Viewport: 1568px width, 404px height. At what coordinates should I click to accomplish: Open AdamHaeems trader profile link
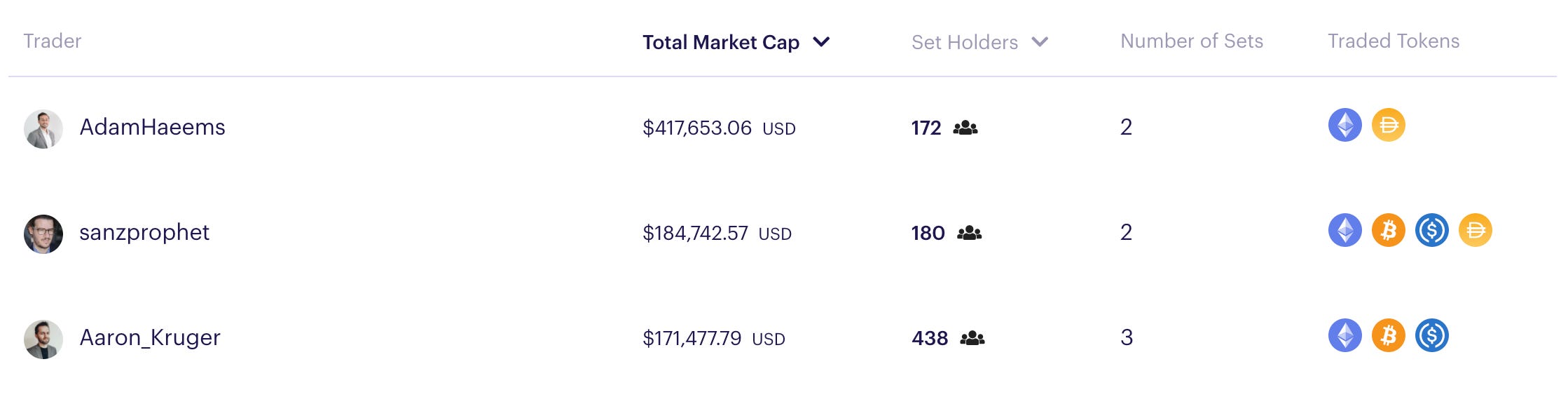(x=152, y=127)
